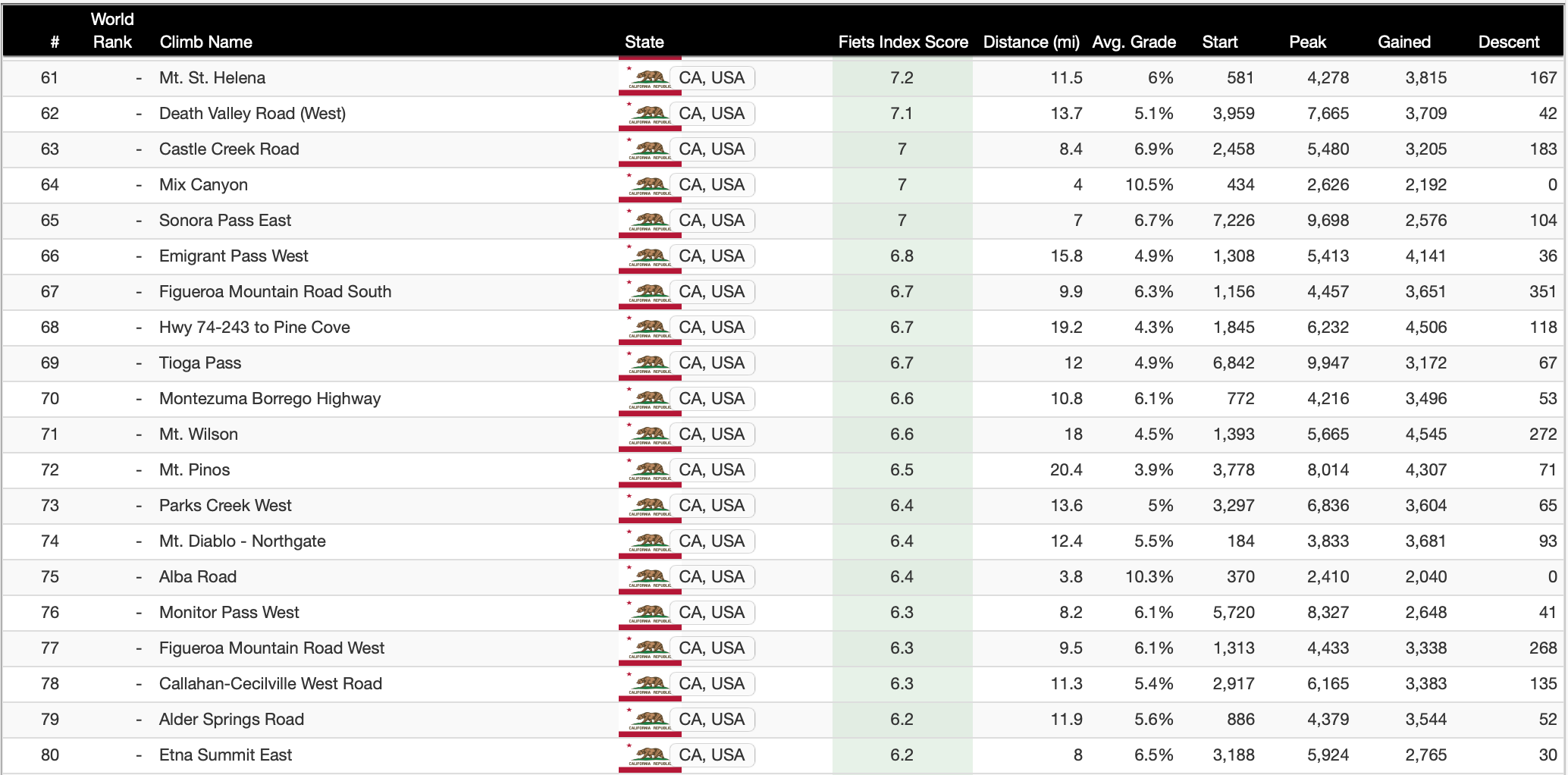Sort table by Fiets Index Score column

(x=902, y=42)
